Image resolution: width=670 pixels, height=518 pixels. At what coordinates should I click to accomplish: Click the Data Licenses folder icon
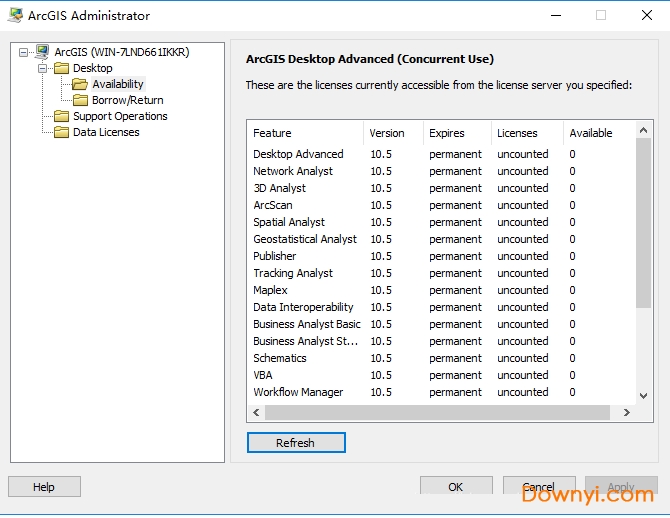62,132
